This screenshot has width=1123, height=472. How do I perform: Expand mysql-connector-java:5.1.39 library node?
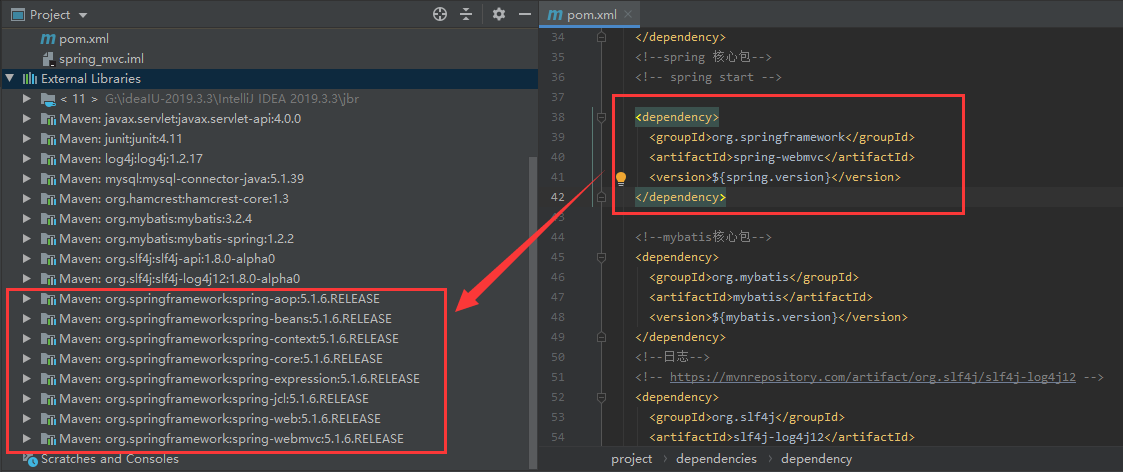pyautogui.click(x=26, y=179)
